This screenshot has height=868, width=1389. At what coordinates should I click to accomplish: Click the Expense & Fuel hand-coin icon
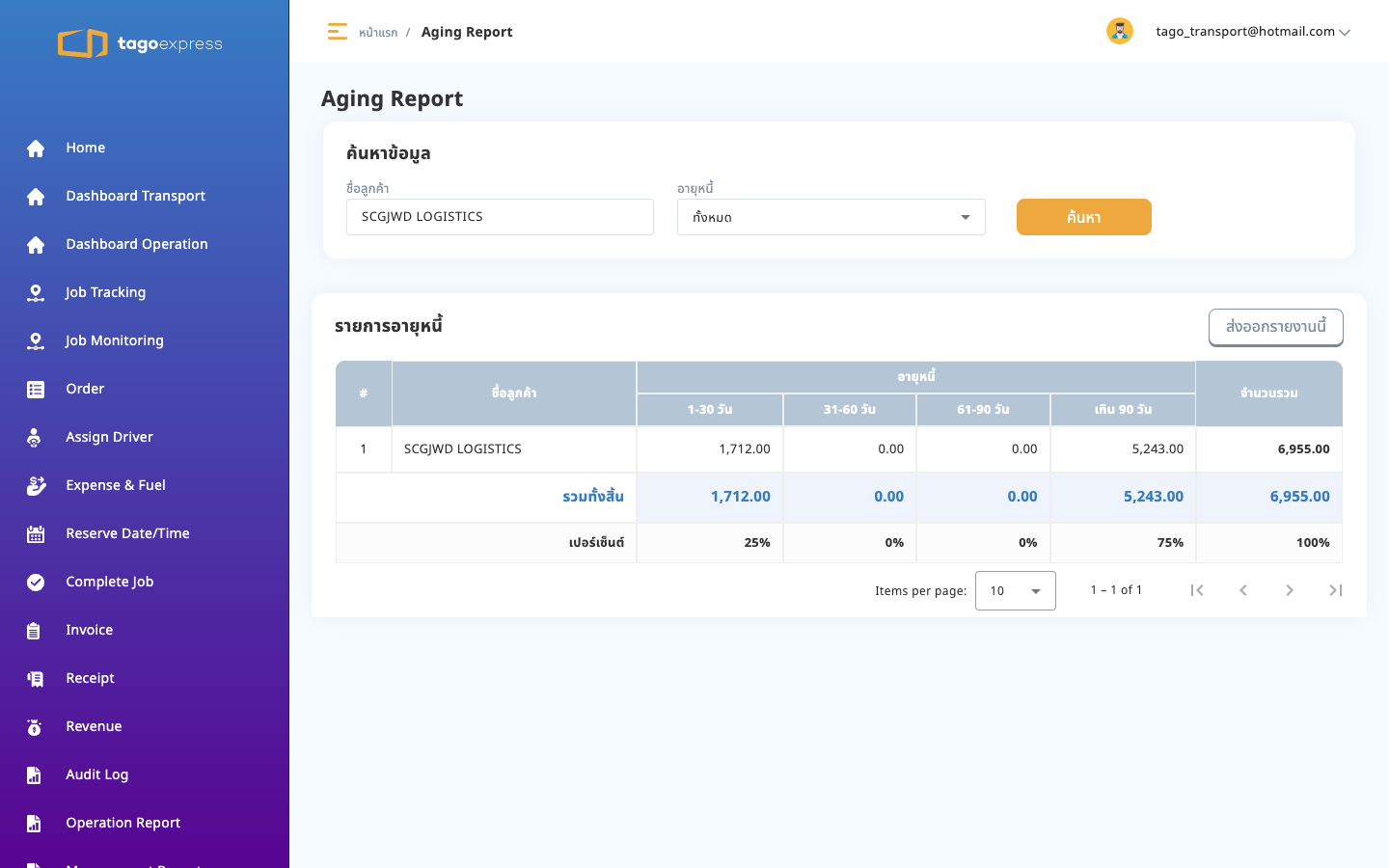point(36,486)
